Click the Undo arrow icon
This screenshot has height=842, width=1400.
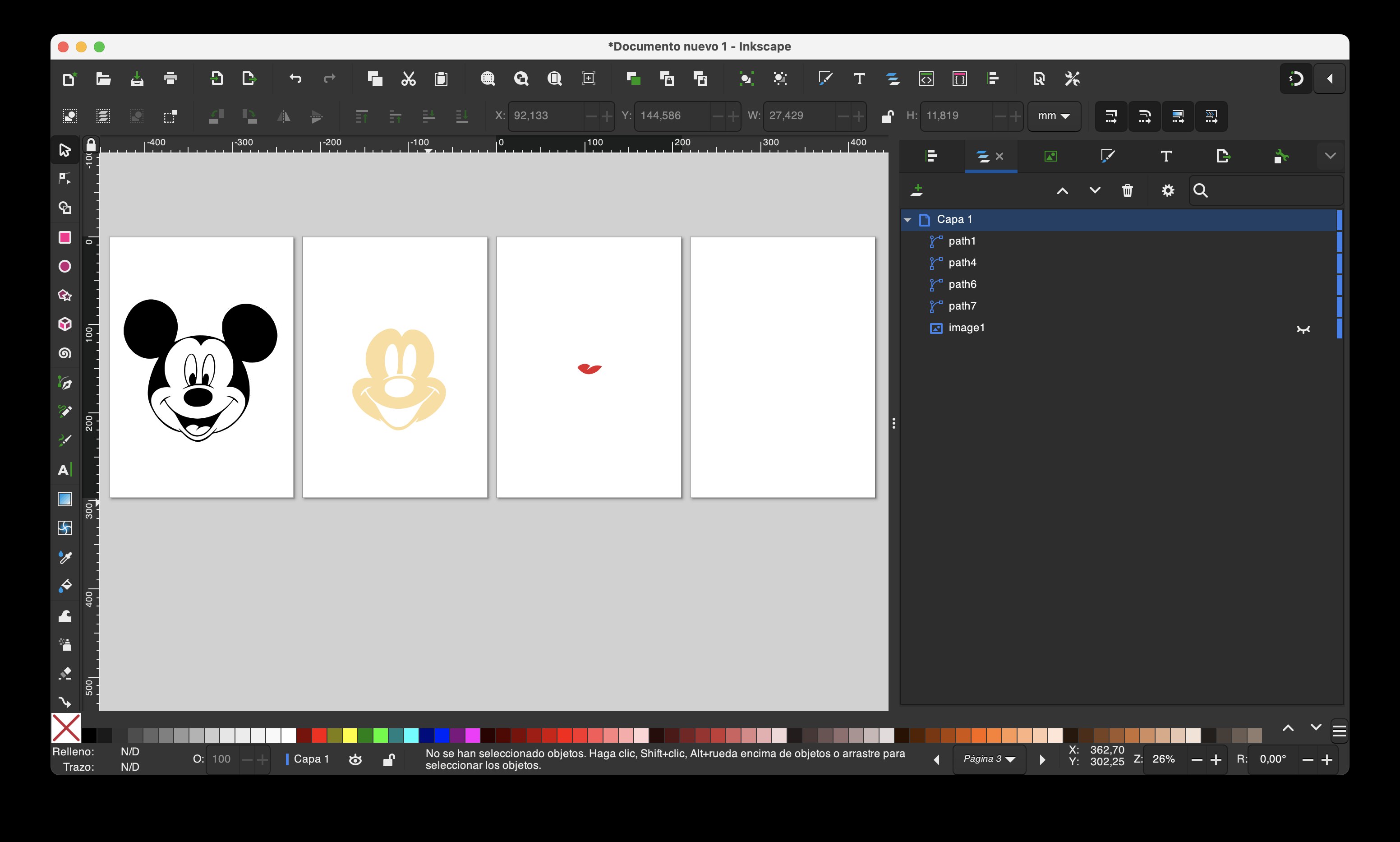295,79
